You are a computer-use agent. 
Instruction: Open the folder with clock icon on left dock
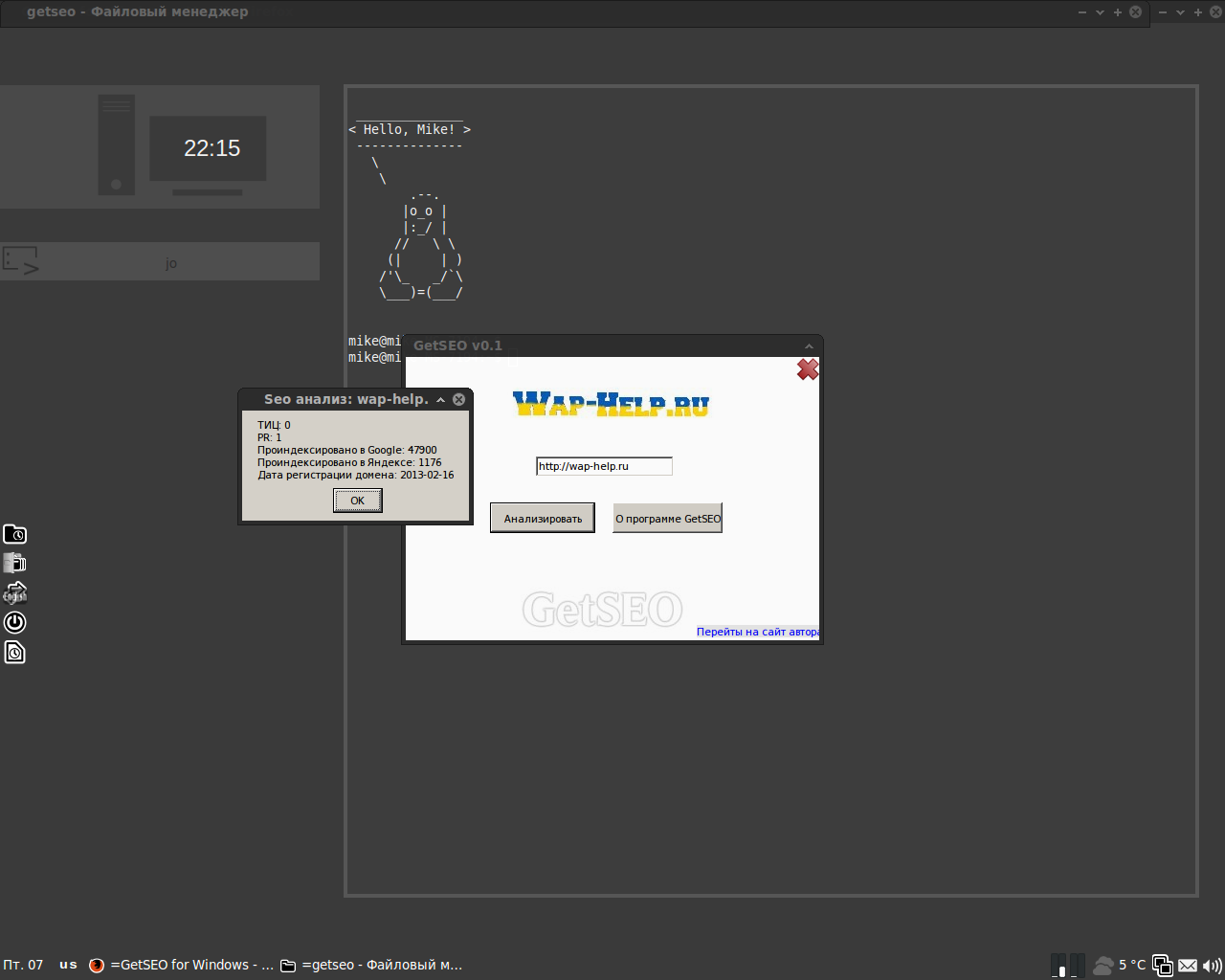point(14,534)
